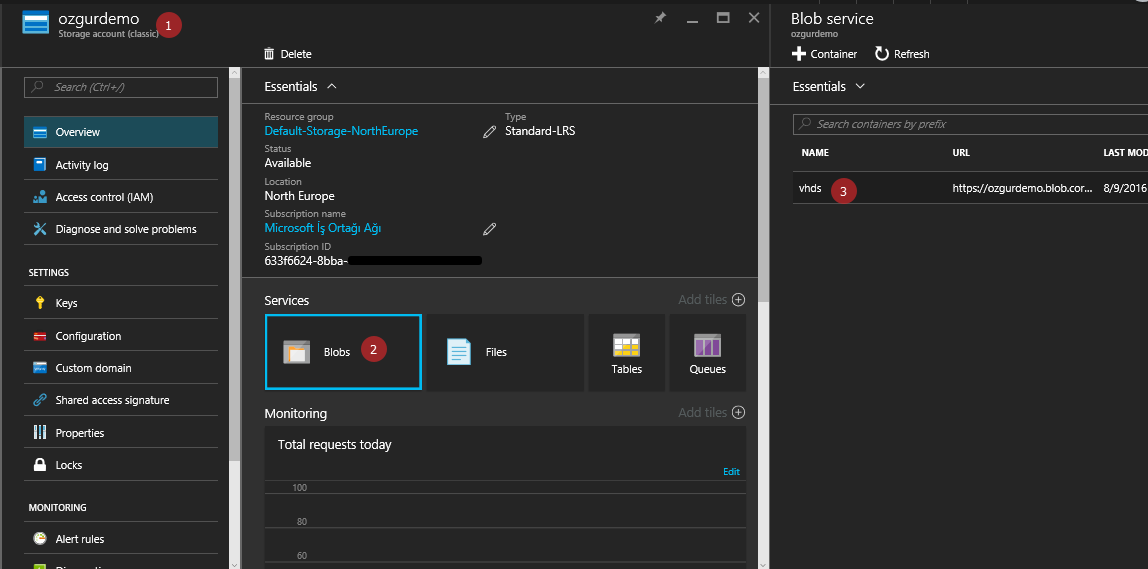This screenshot has width=1148, height=569.
Task: Click the ozgurdemo storage account icon
Action: [x=35, y=23]
